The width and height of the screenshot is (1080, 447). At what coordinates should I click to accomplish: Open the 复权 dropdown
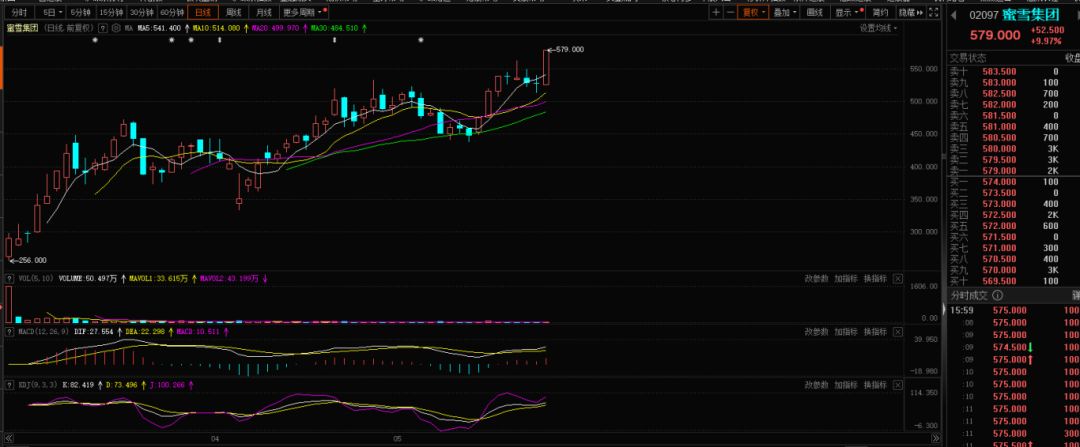(x=752, y=13)
